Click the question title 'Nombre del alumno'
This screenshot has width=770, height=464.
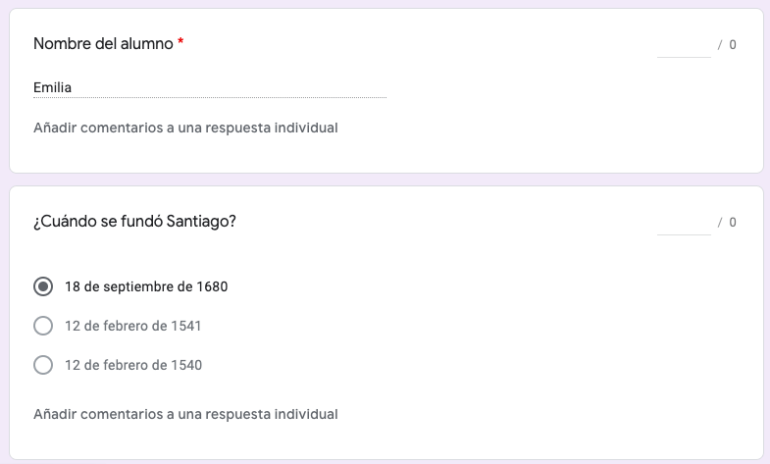click(103, 45)
